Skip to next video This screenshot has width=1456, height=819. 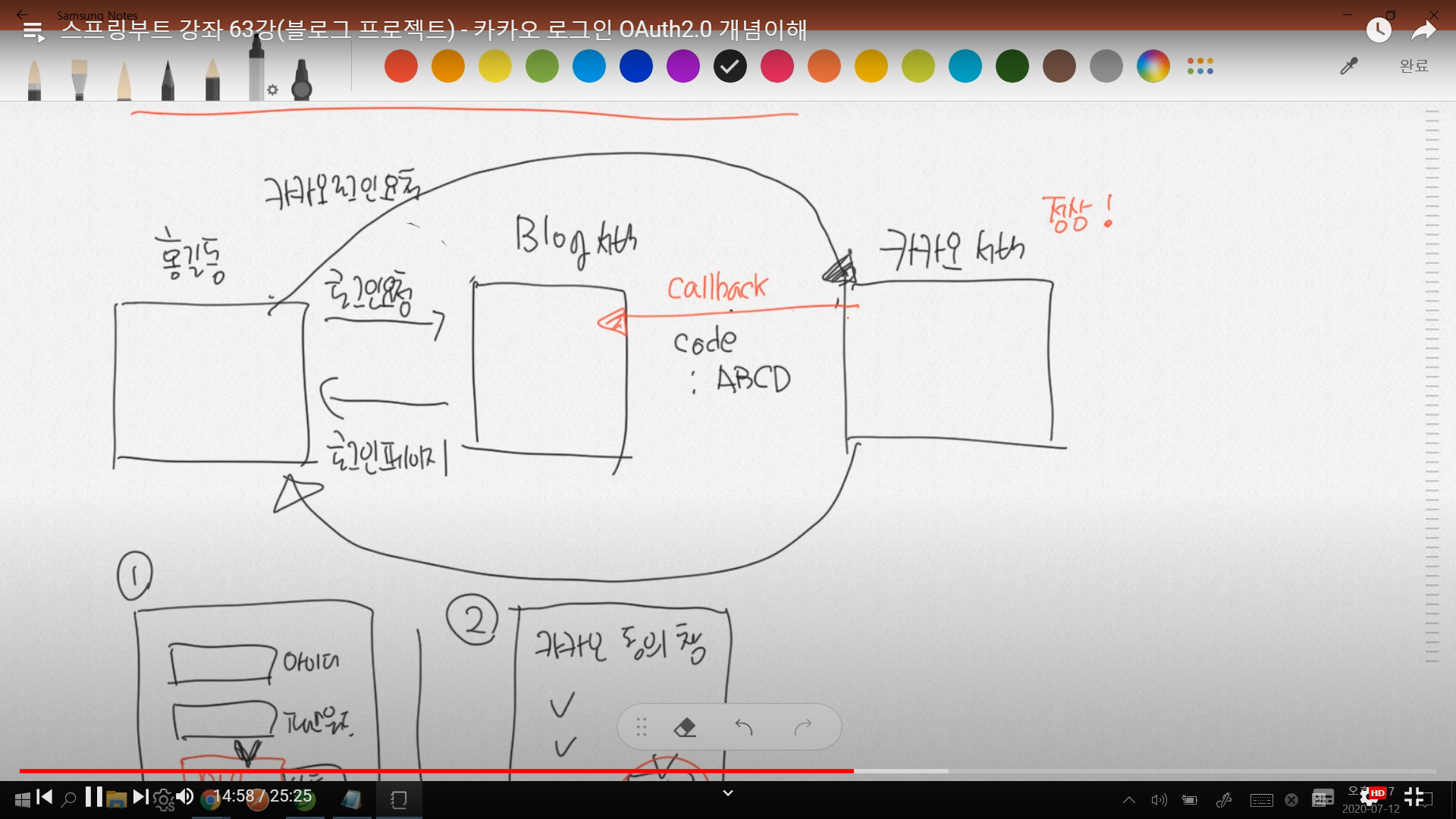[140, 797]
